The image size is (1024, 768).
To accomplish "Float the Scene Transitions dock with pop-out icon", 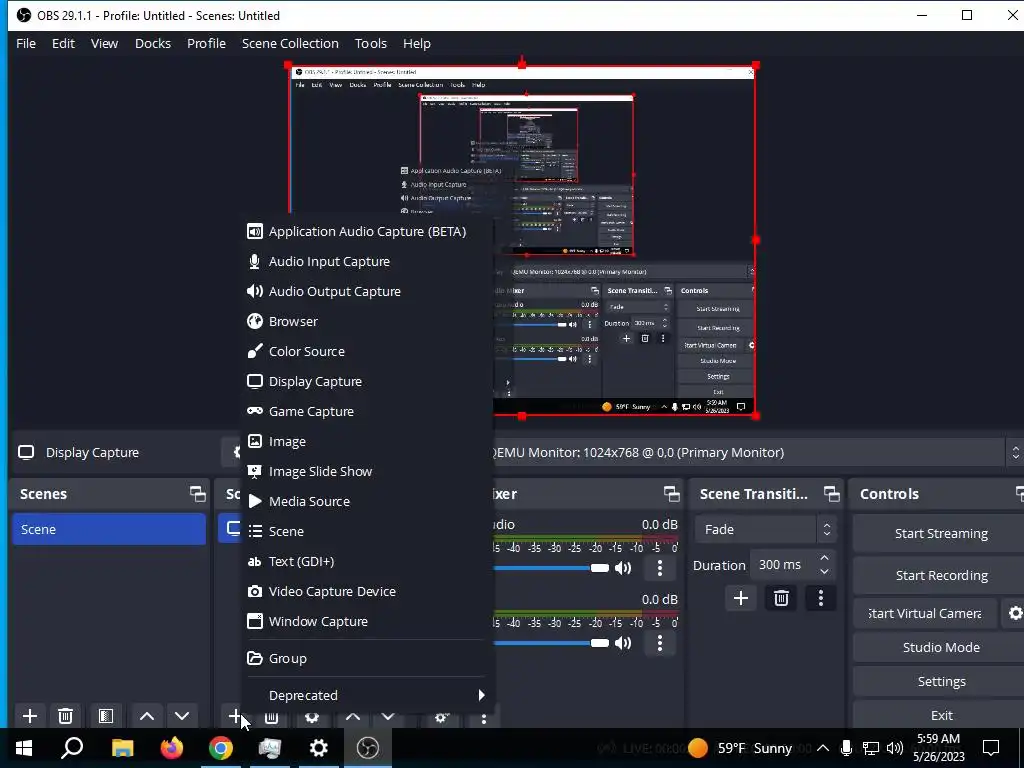I will (x=831, y=494).
